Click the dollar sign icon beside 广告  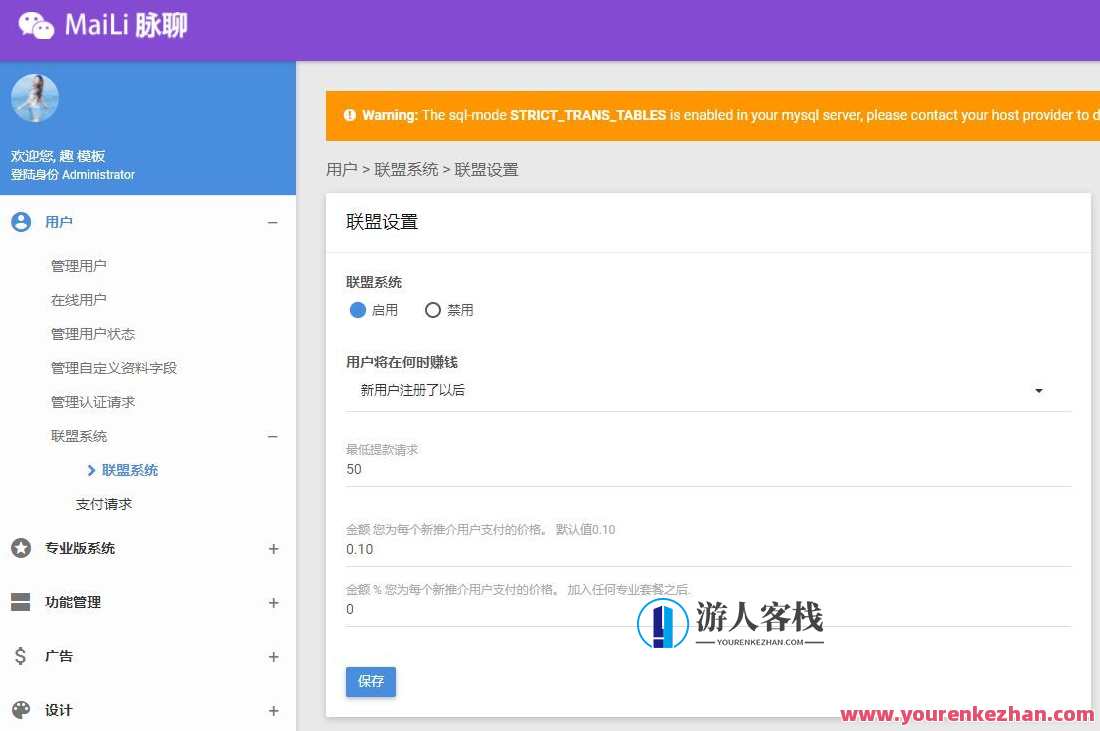coord(21,656)
